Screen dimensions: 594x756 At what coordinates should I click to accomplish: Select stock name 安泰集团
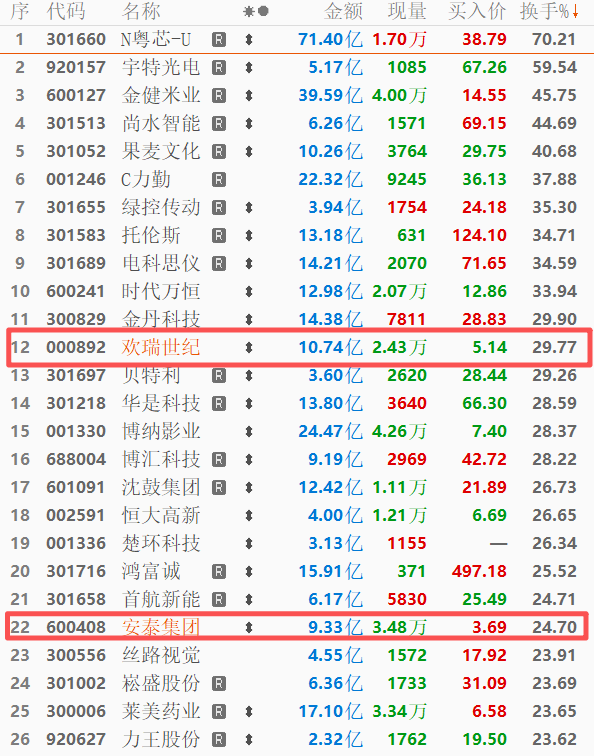tap(161, 627)
